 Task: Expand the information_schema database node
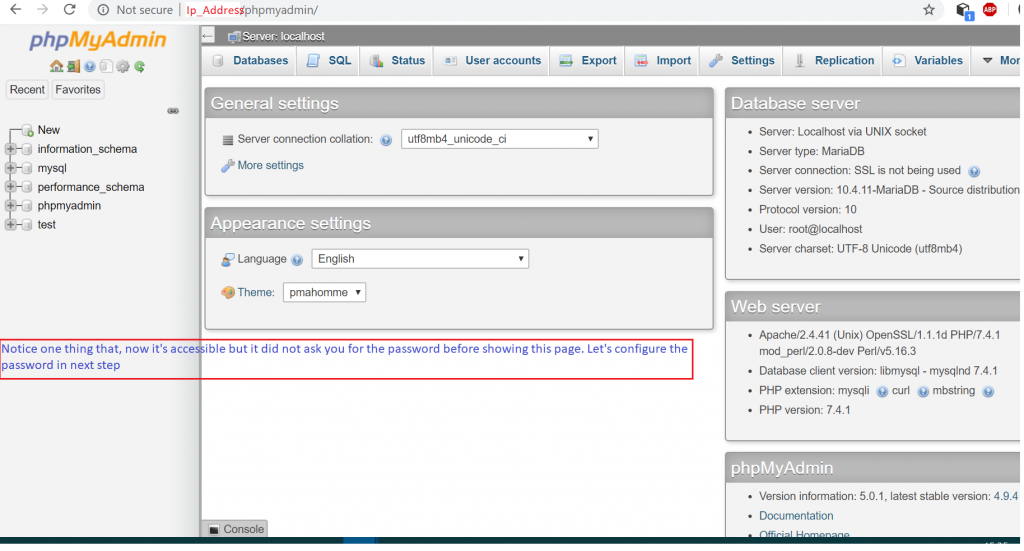(x=10, y=150)
